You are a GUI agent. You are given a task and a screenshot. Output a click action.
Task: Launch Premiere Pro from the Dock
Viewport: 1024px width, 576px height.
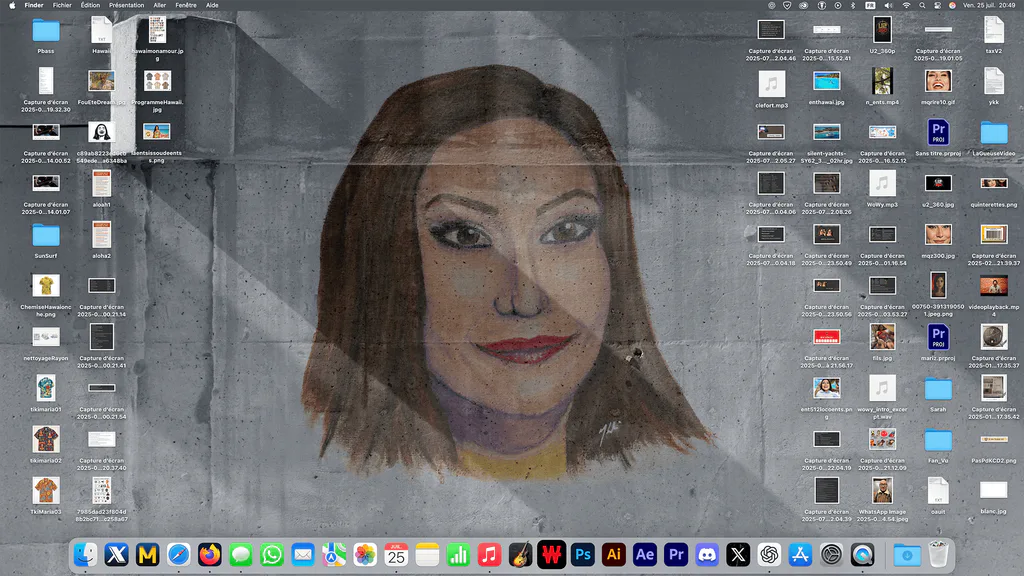pyautogui.click(x=676, y=555)
